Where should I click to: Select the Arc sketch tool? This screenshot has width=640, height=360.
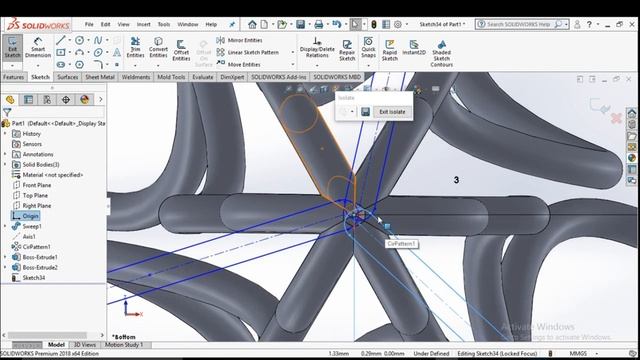[80, 52]
